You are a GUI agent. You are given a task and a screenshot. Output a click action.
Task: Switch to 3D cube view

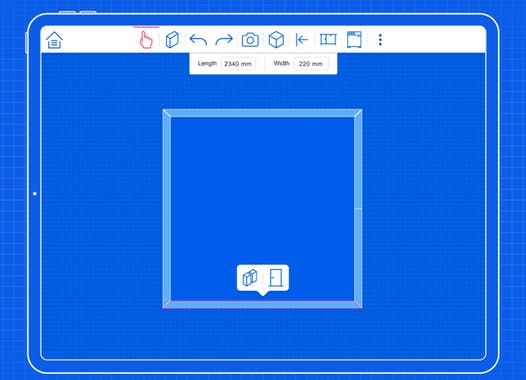(276, 40)
